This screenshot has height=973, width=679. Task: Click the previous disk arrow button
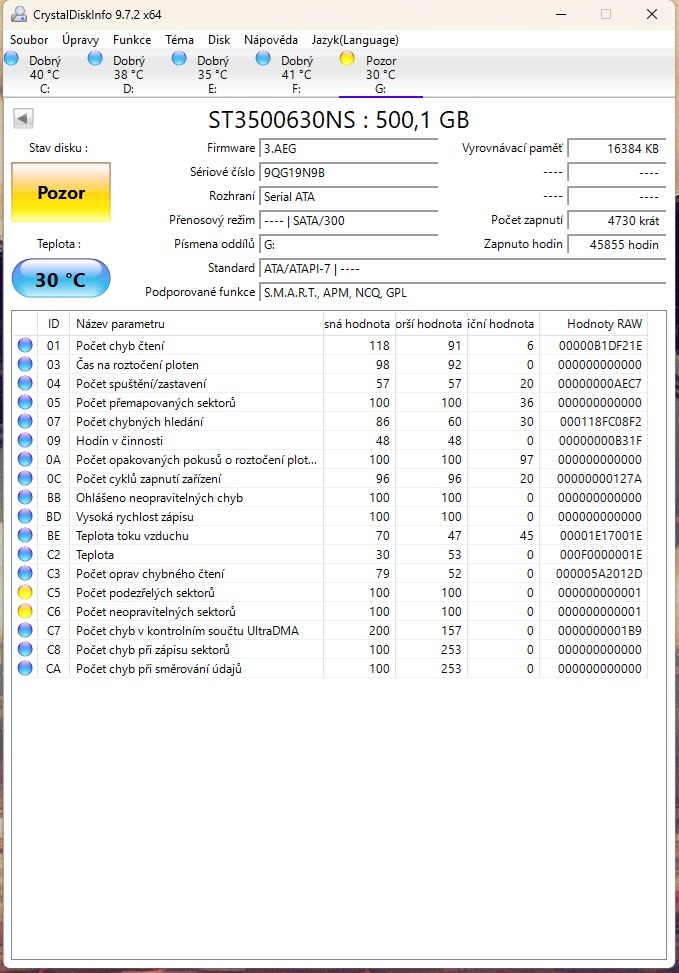(x=23, y=118)
